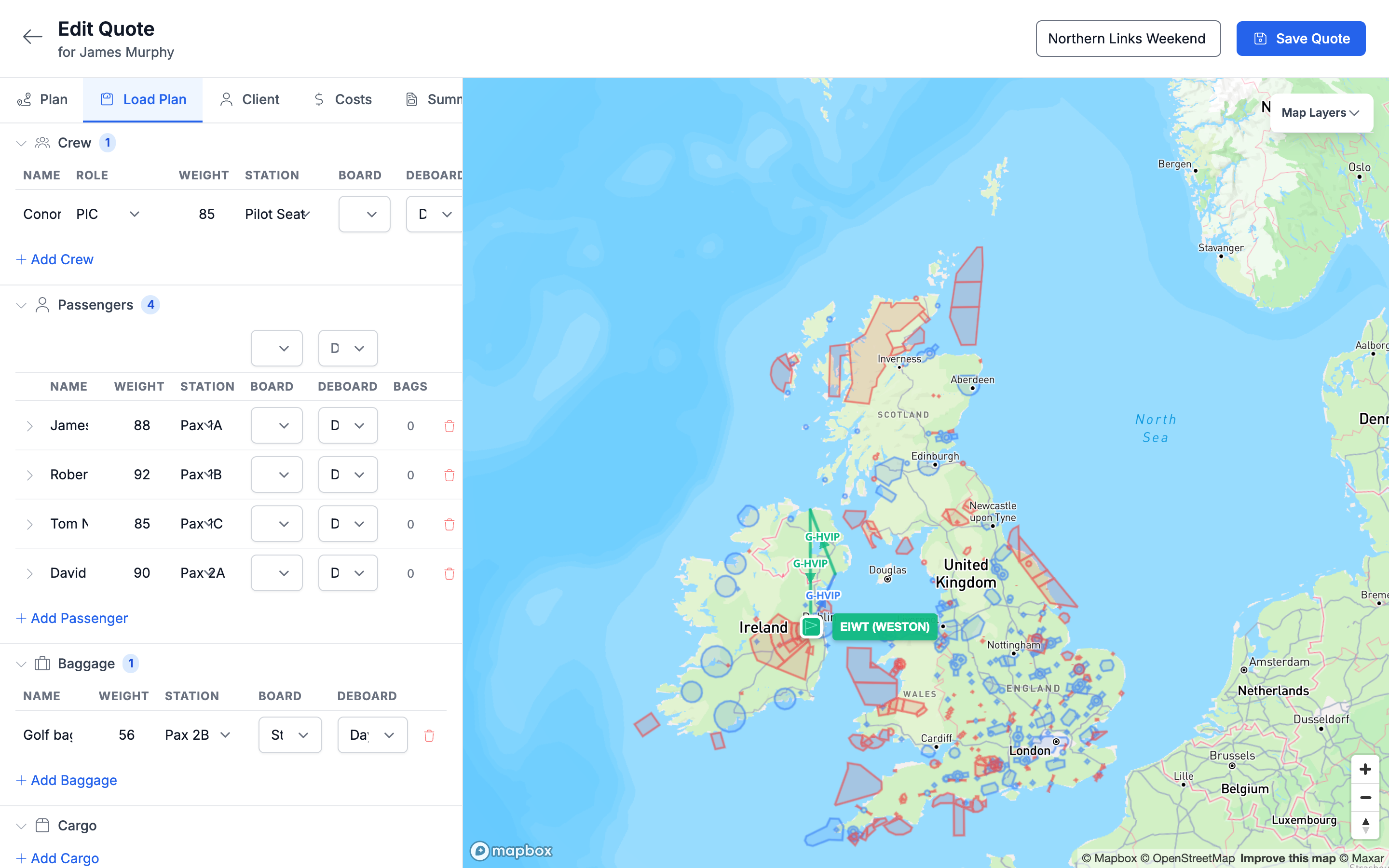This screenshot has height=868, width=1389.
Task: Edit Robert's bags count field
Action: [x=410, y=475]
